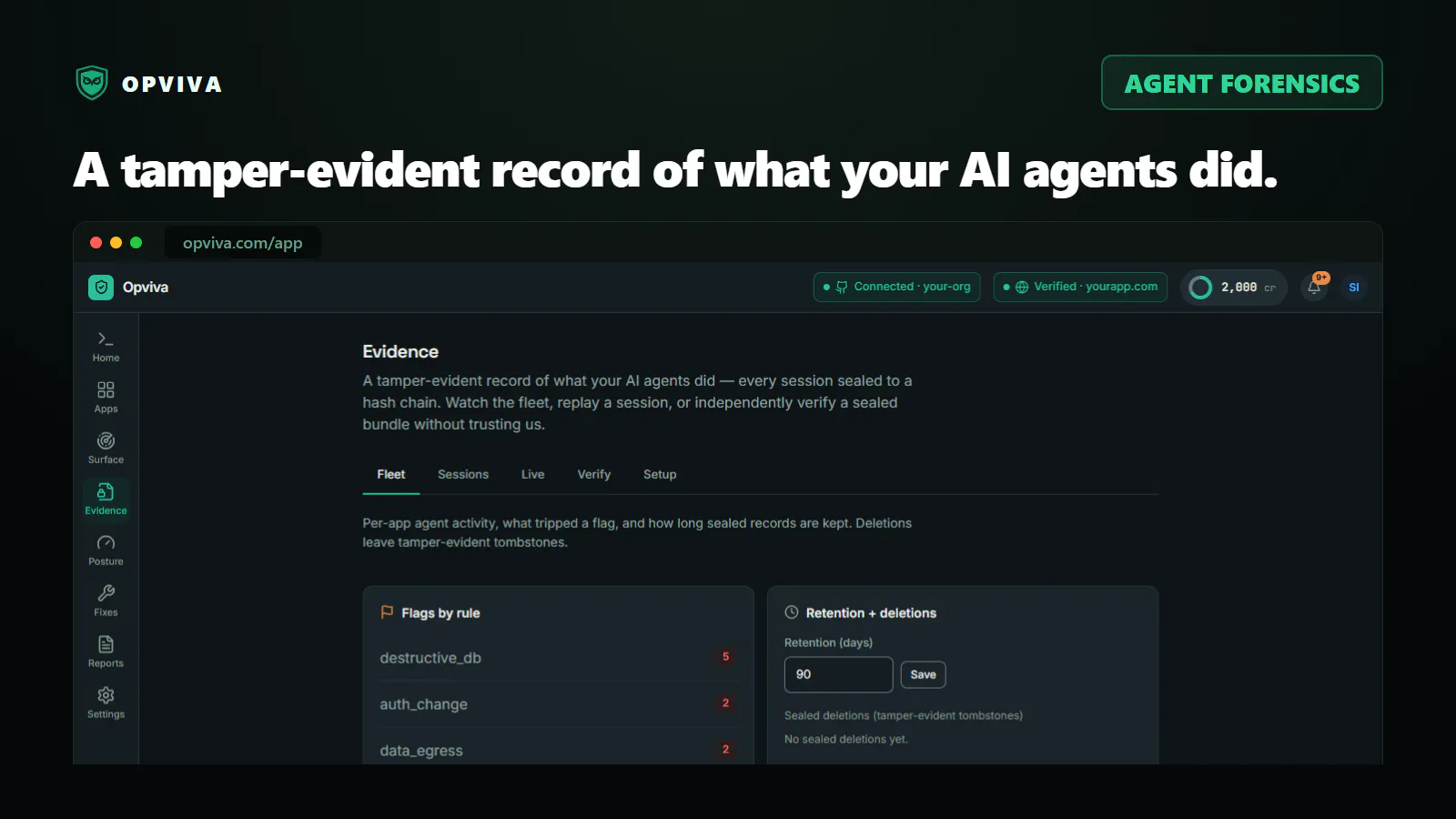Screen dimensions: 1456x819
Task: Click the destructive_db count badge 5
Action: (x=725, y=656)
